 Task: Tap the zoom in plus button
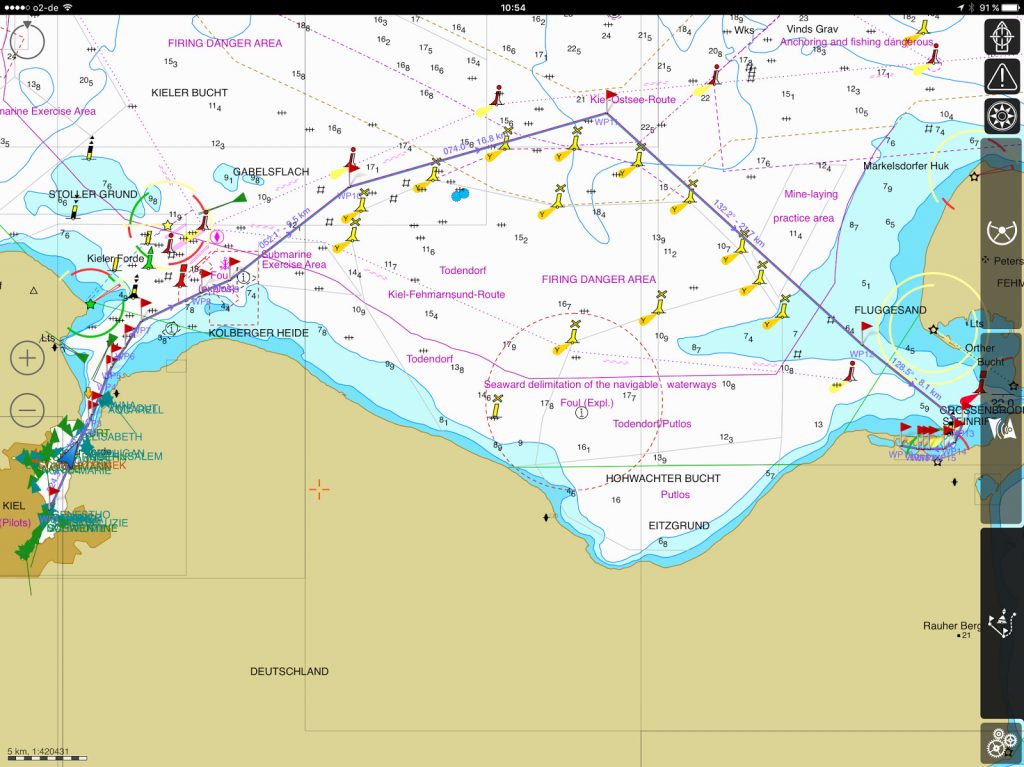tap(27, 358)
